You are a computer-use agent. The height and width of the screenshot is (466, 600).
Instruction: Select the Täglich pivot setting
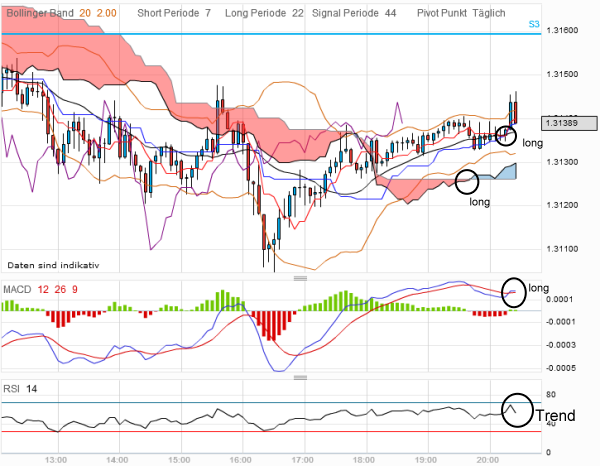pyautogui.click(x=489, y=13)
